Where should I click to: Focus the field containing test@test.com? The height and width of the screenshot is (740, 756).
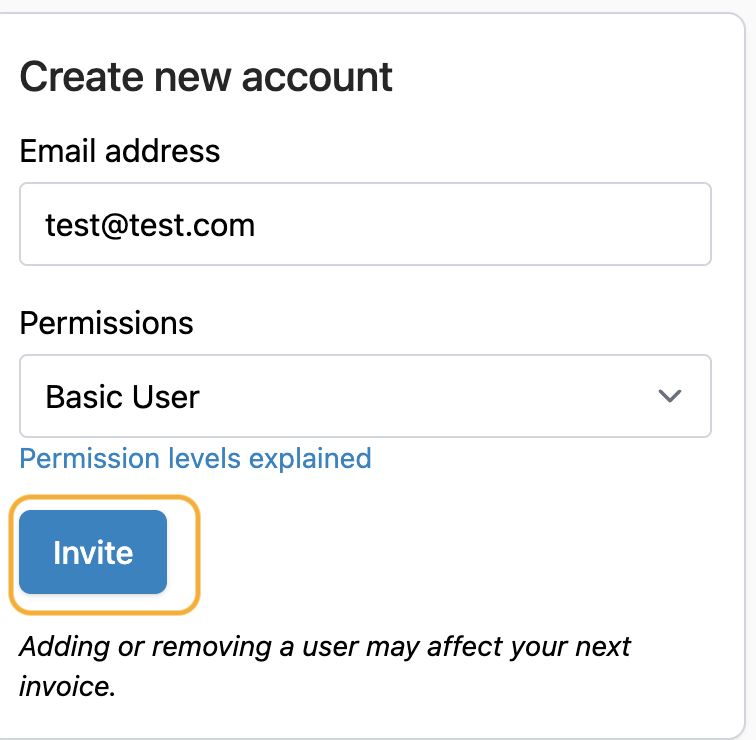[x=365, y=224]
